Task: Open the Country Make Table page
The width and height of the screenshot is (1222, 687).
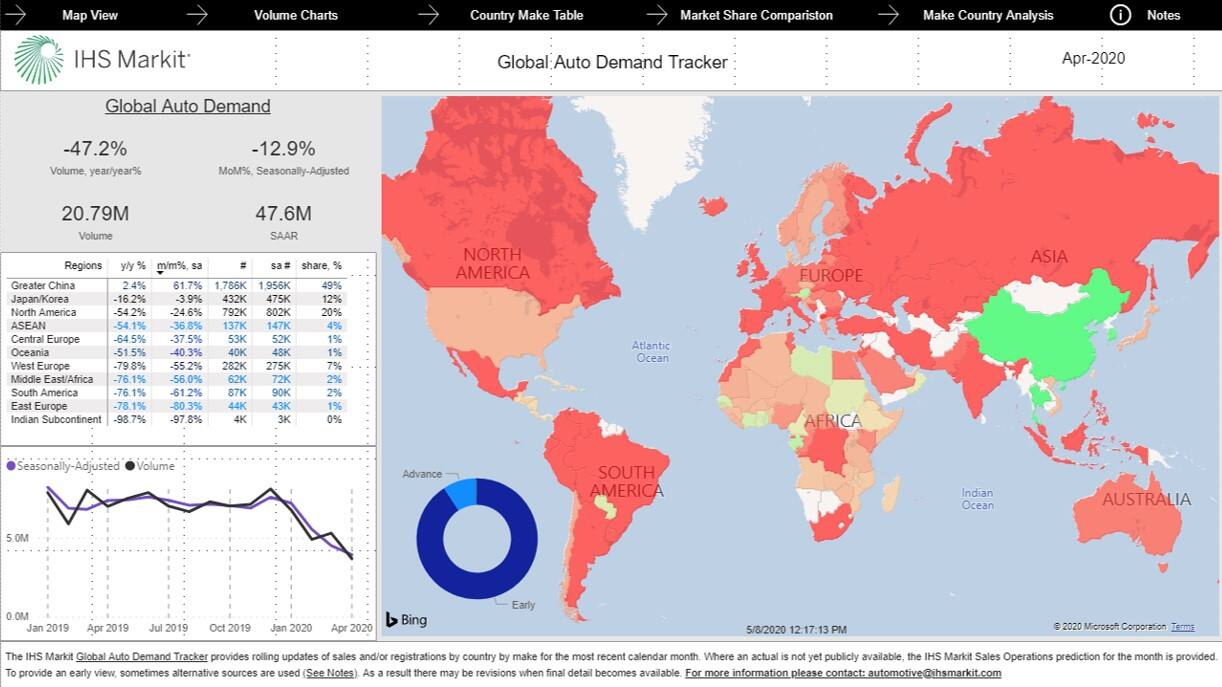Action: click(x=526, y=15)
